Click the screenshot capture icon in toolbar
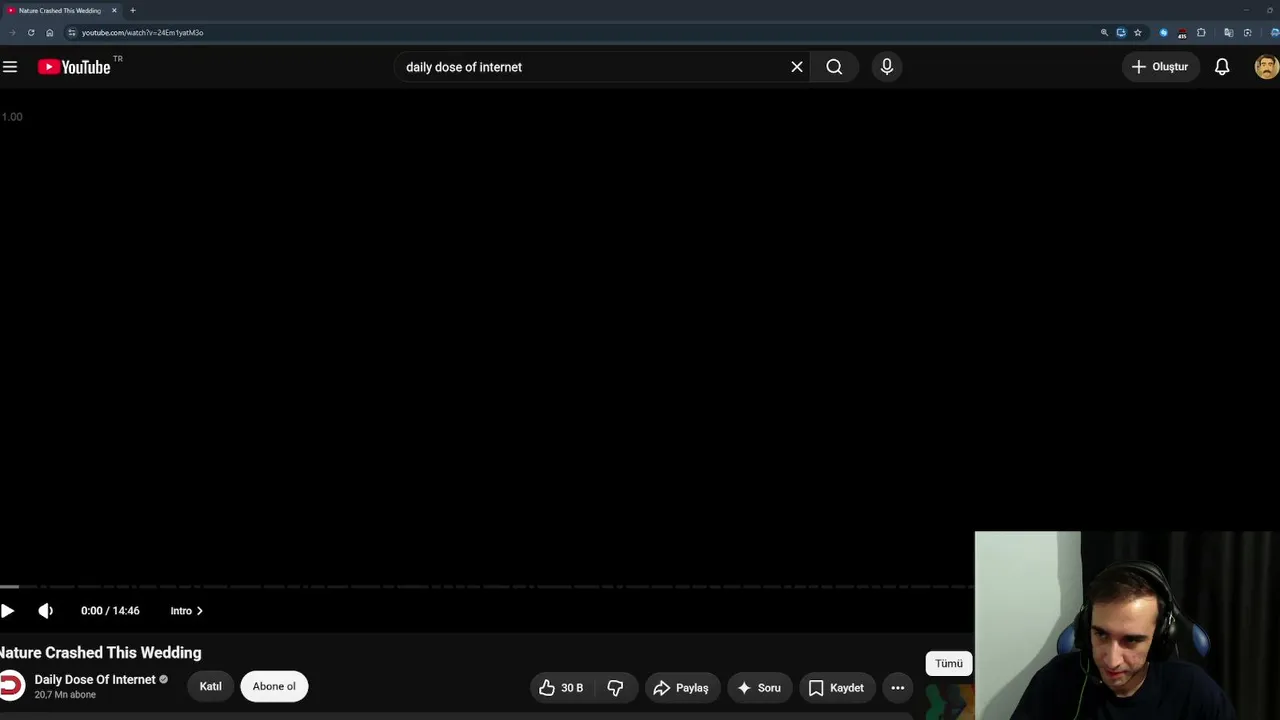Viewport: 1280px width, 720px height. click(x=1247, y=32)
